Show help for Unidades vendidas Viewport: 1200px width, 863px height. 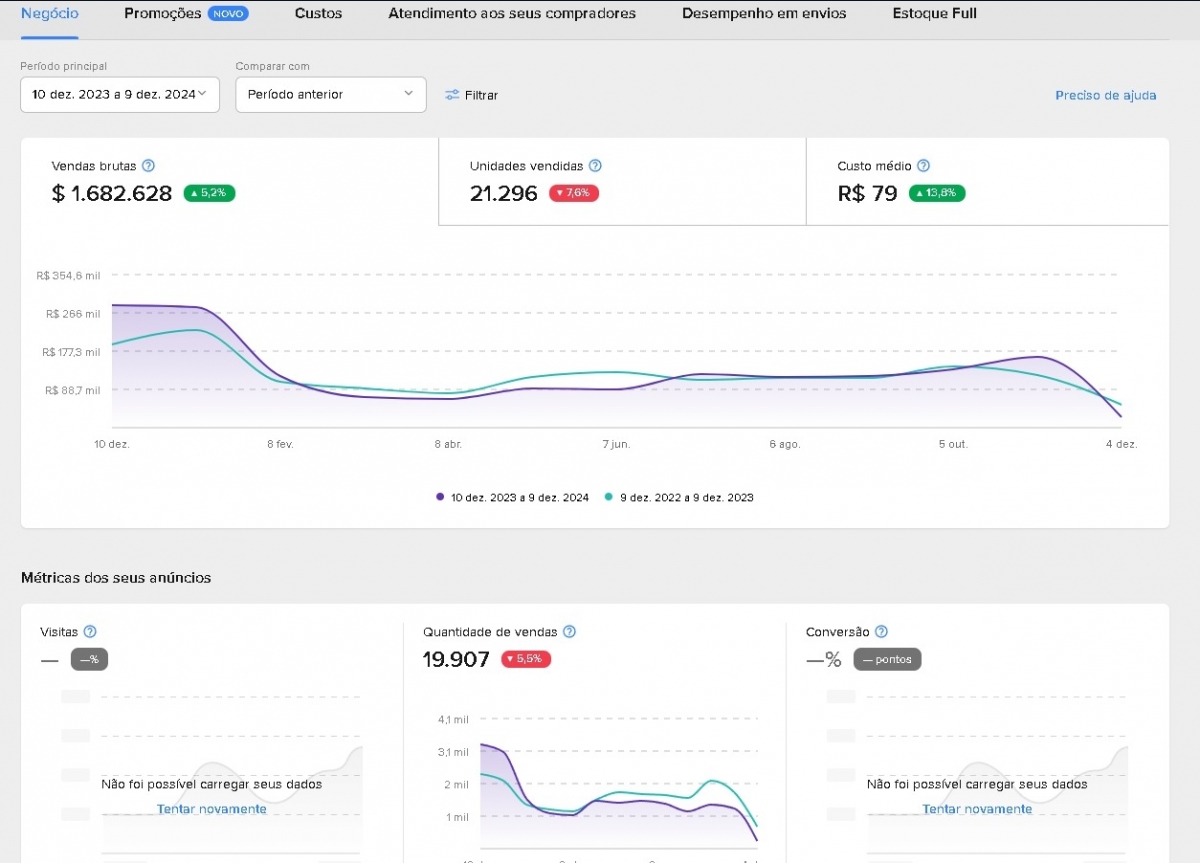tap(595, 166)
